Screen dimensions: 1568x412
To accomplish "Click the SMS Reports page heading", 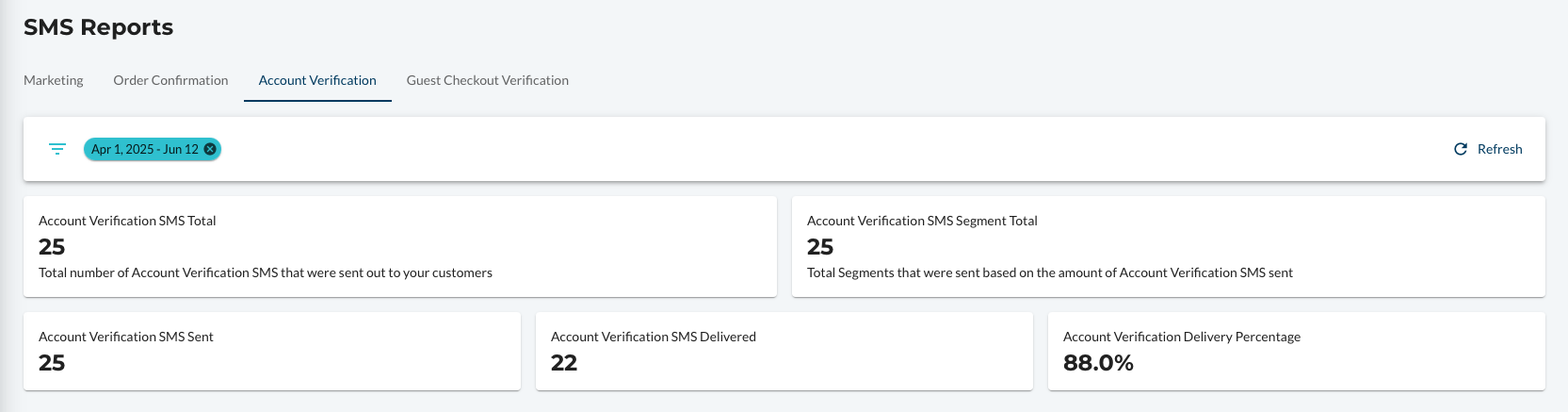I will (x=99, y=27).
